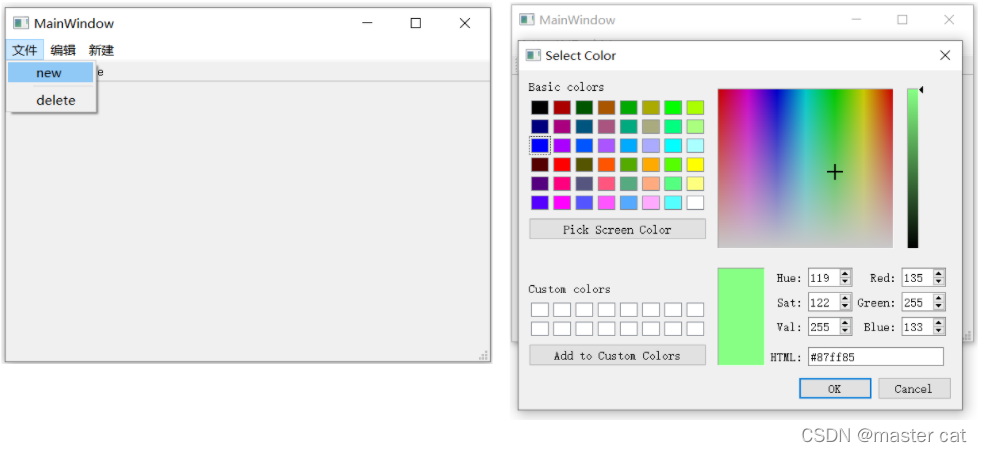The image size is (982, 452).
Task: Pick the orange-red basic color swatch
Action: [606, 165]
